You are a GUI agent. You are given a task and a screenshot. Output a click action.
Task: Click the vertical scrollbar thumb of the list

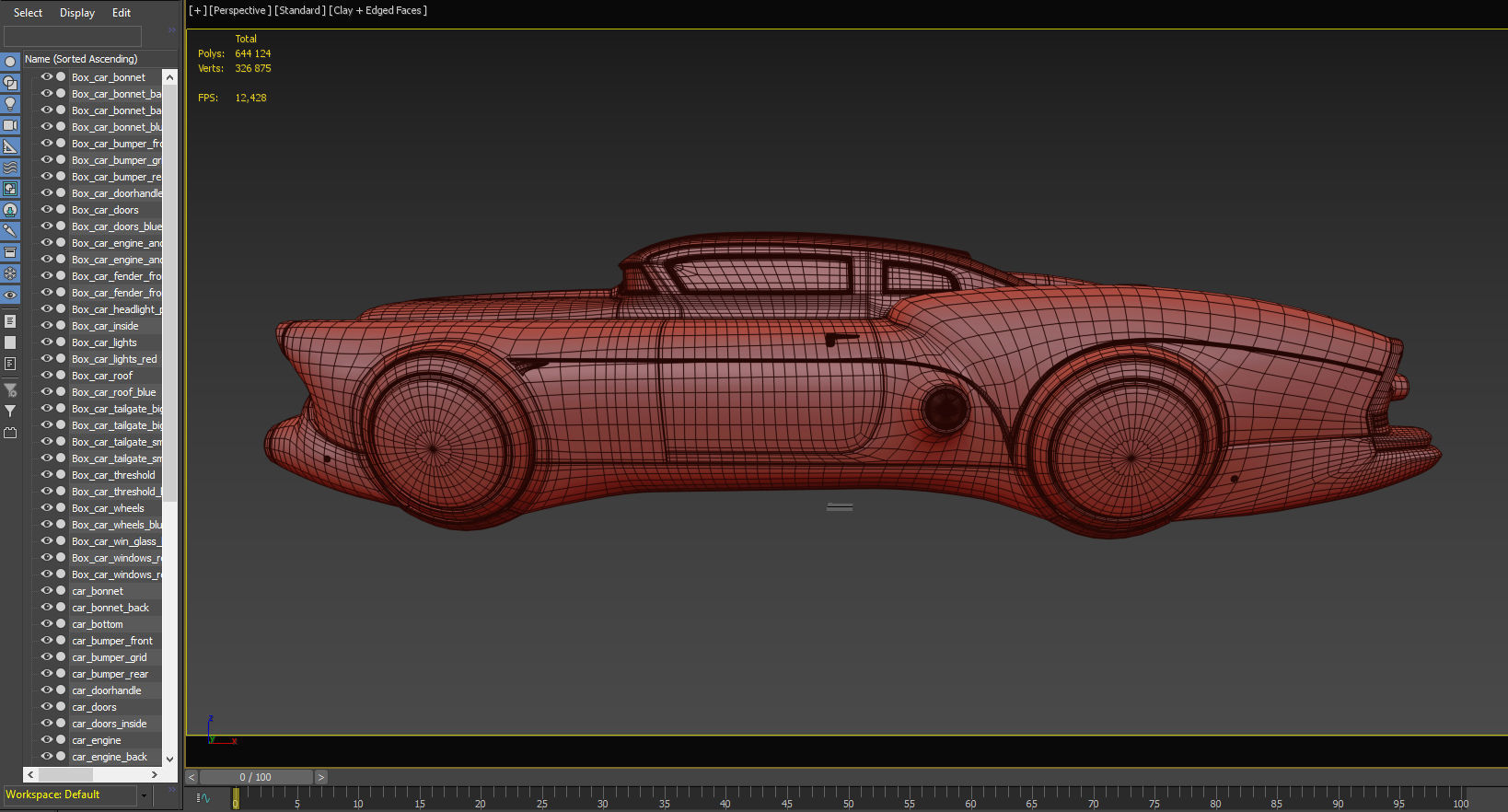tap(169, 293)
